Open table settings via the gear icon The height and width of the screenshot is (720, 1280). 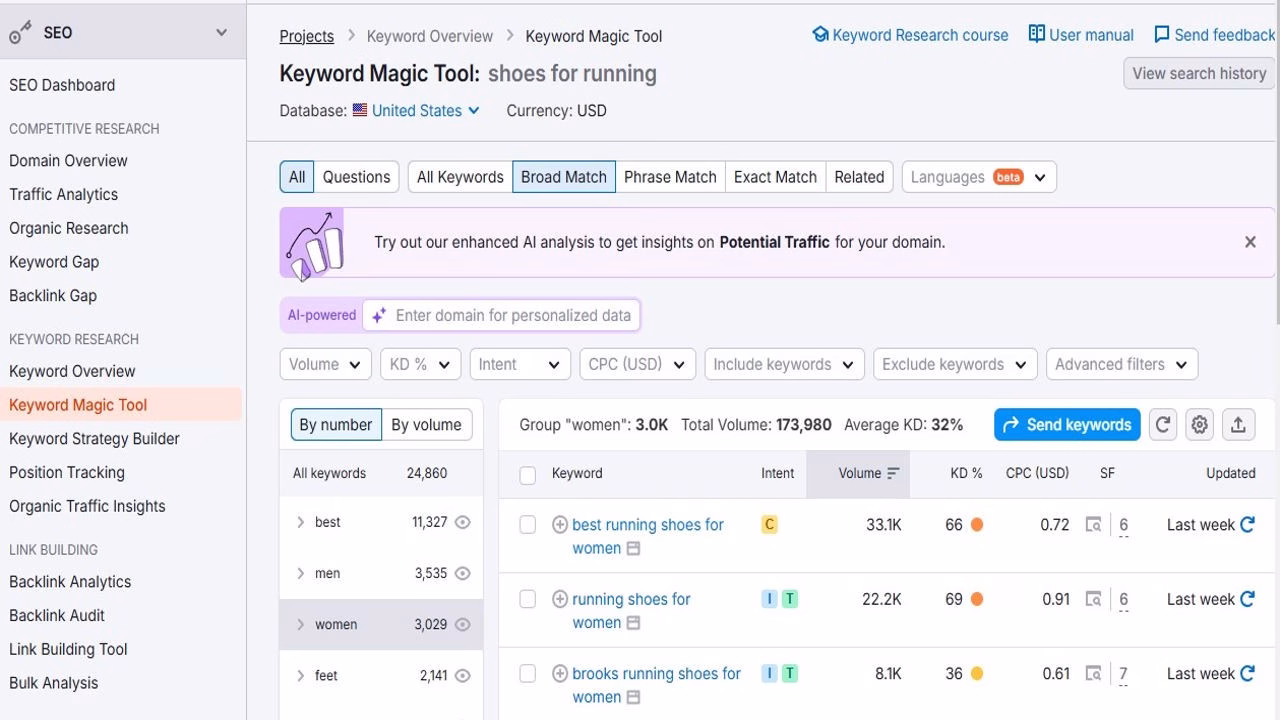click(x=1199, y=424)
